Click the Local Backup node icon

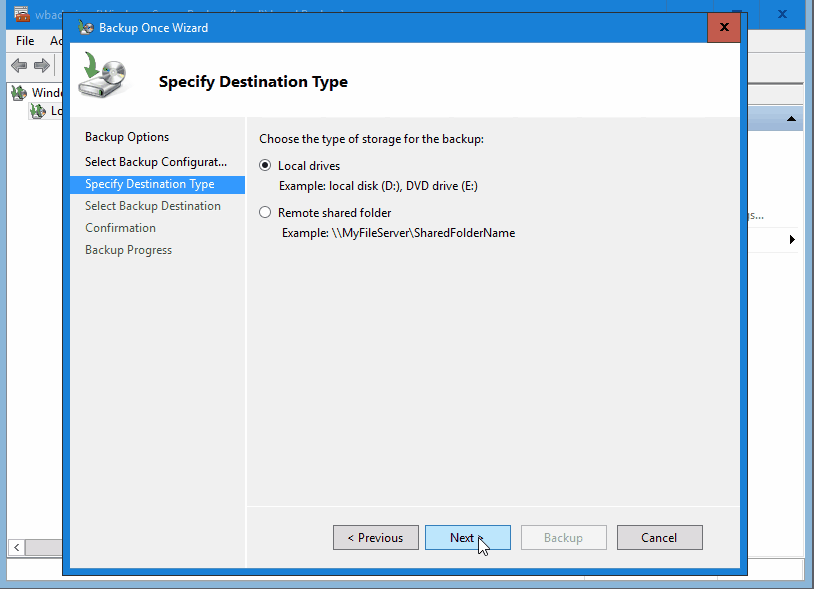(x=36, y=111)
